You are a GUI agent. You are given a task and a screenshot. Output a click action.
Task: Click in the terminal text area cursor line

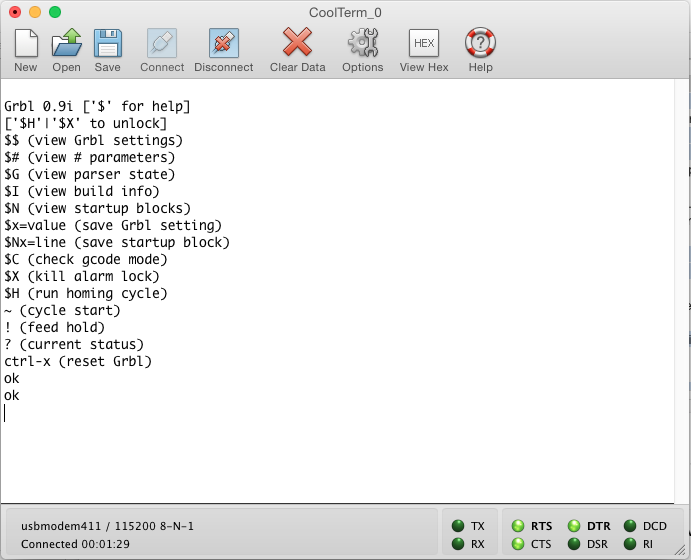pyautogui.click(x=200, y=412)
